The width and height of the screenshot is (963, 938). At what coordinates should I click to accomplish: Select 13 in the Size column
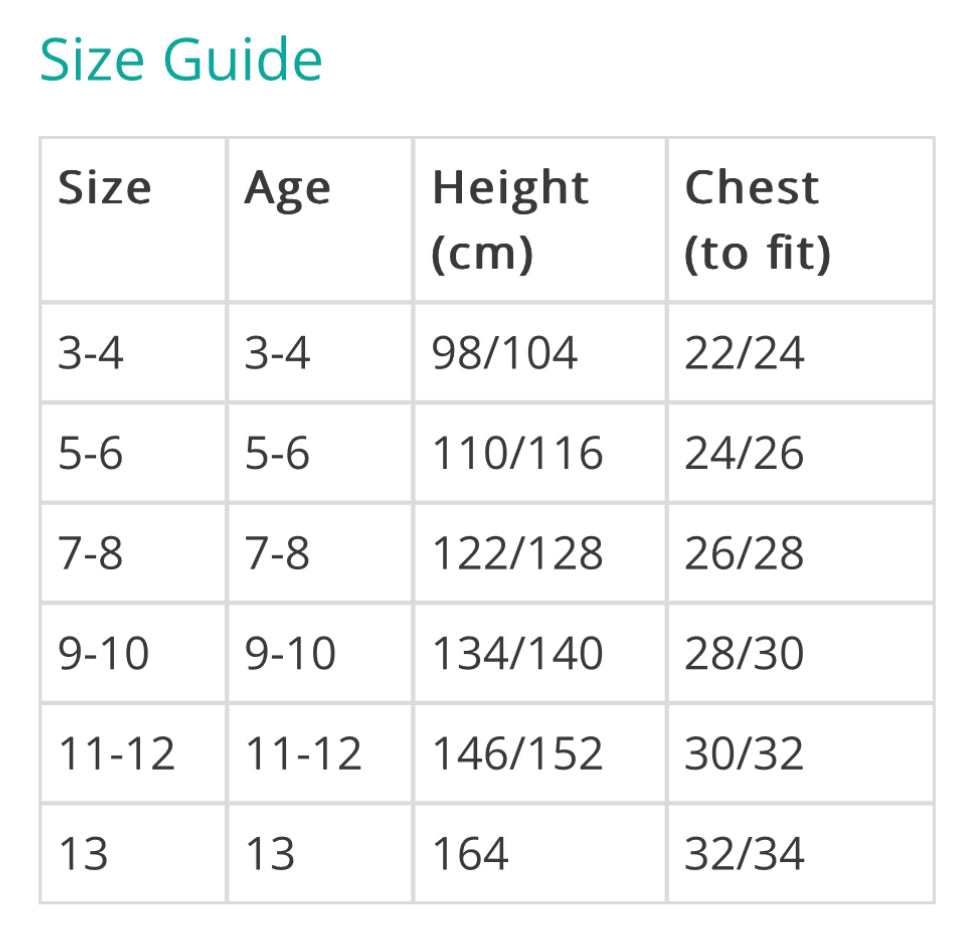coord(84,853)
